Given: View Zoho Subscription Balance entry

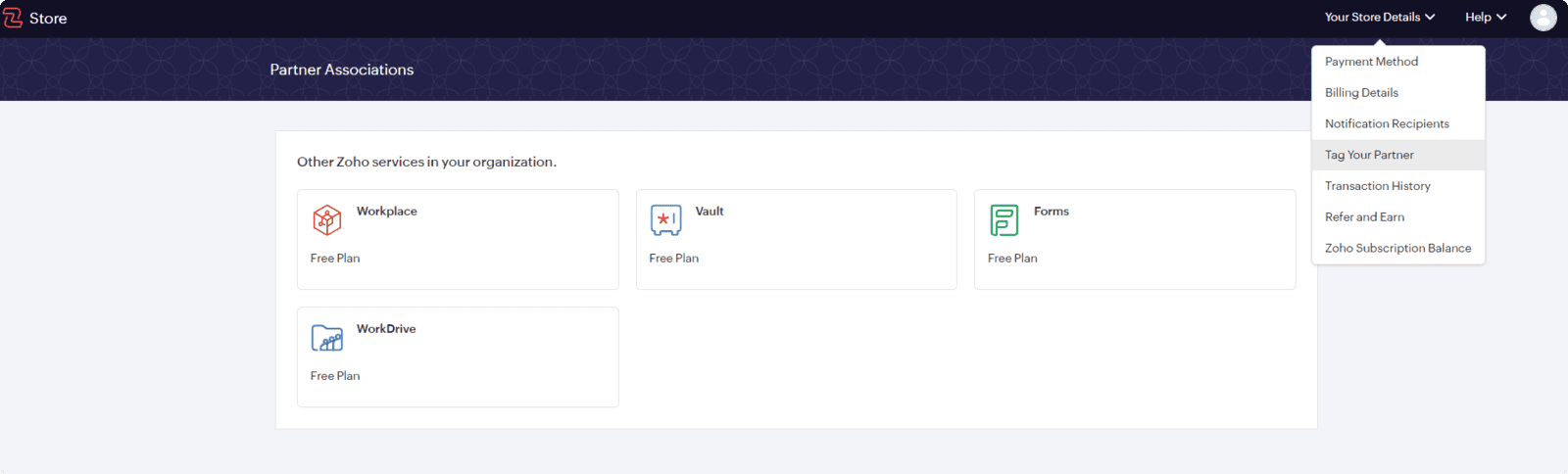Looking at the screenshot, I should (x=1398, y=249).
